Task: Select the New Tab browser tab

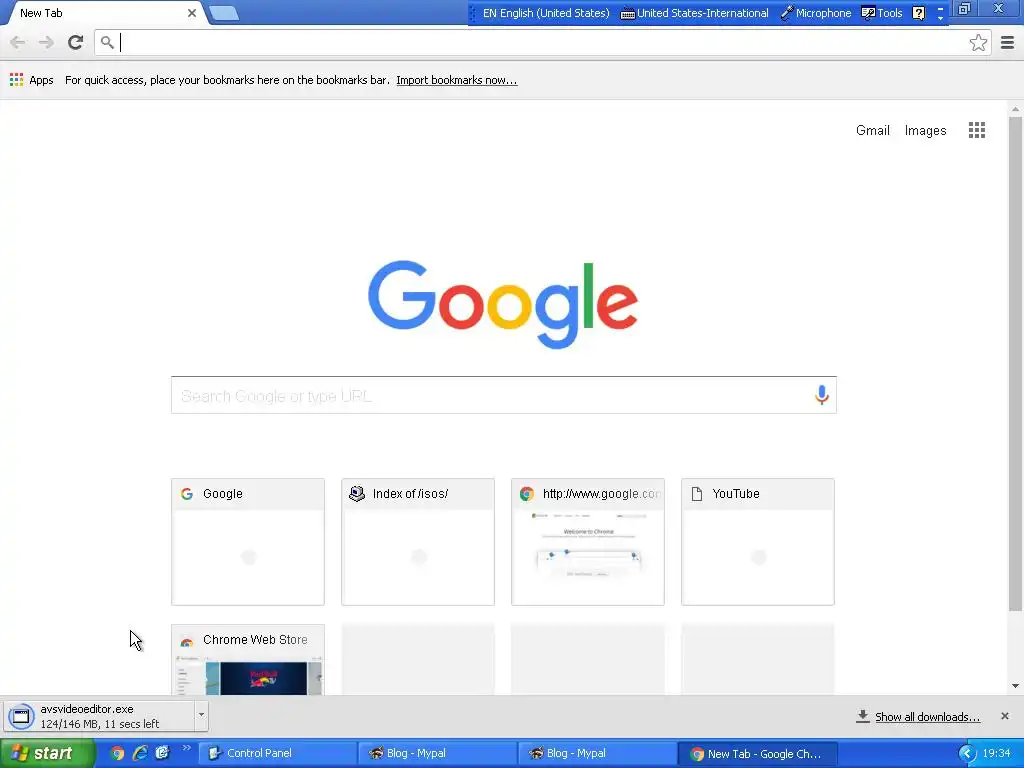Action: point(104,13)
